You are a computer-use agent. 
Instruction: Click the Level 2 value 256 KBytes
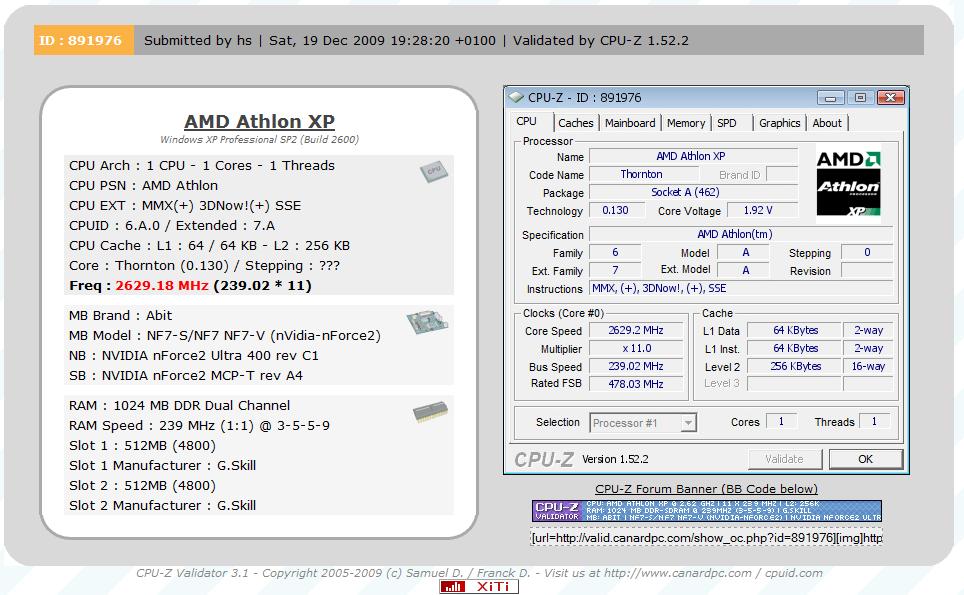coord(795,366)
